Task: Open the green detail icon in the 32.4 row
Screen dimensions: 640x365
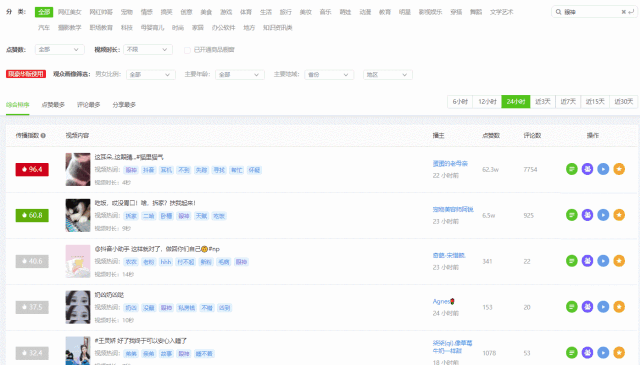Action: 571,352
